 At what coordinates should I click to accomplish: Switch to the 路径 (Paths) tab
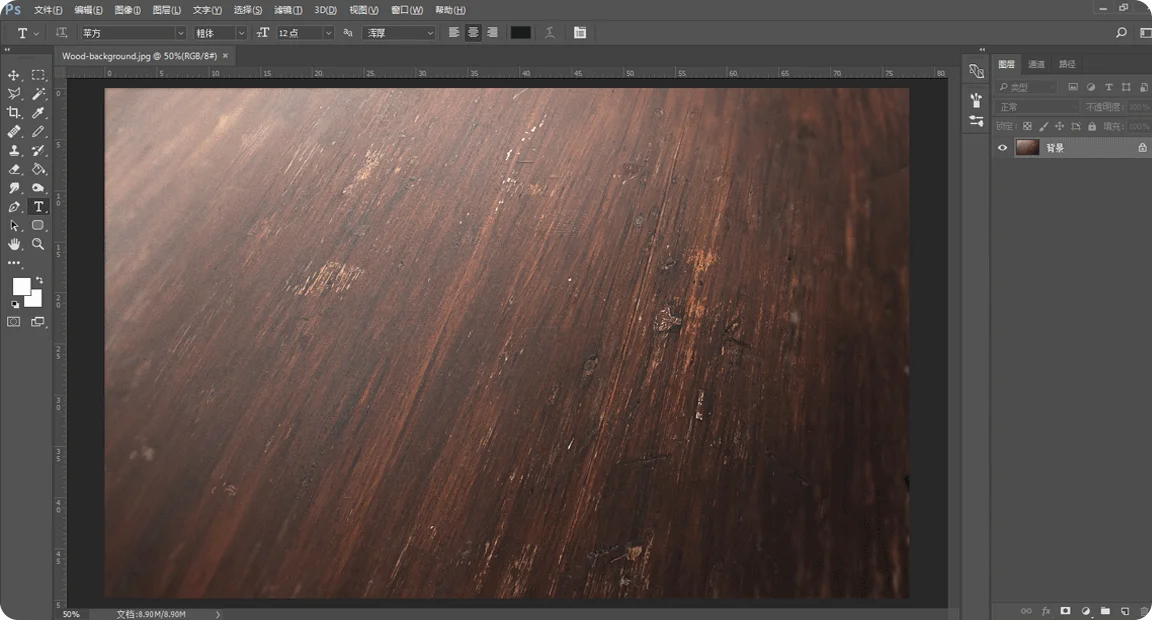coord(1068,64)
